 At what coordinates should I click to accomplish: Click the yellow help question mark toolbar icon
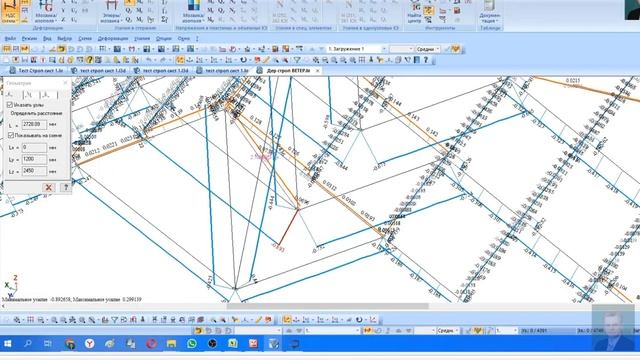pyautogui.click(x=89, y=60)
